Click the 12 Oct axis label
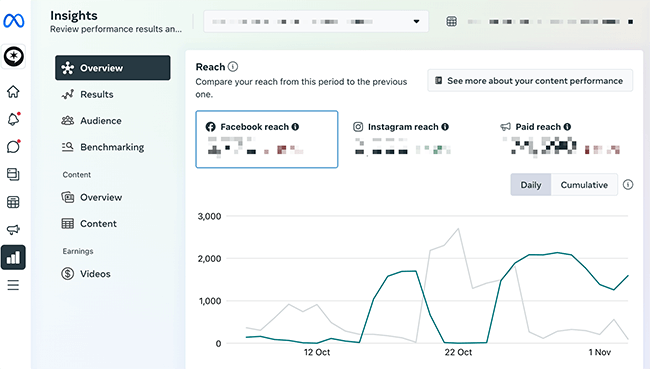The width and height of the screenshot is (650, 369). click(x=317, y=352)
